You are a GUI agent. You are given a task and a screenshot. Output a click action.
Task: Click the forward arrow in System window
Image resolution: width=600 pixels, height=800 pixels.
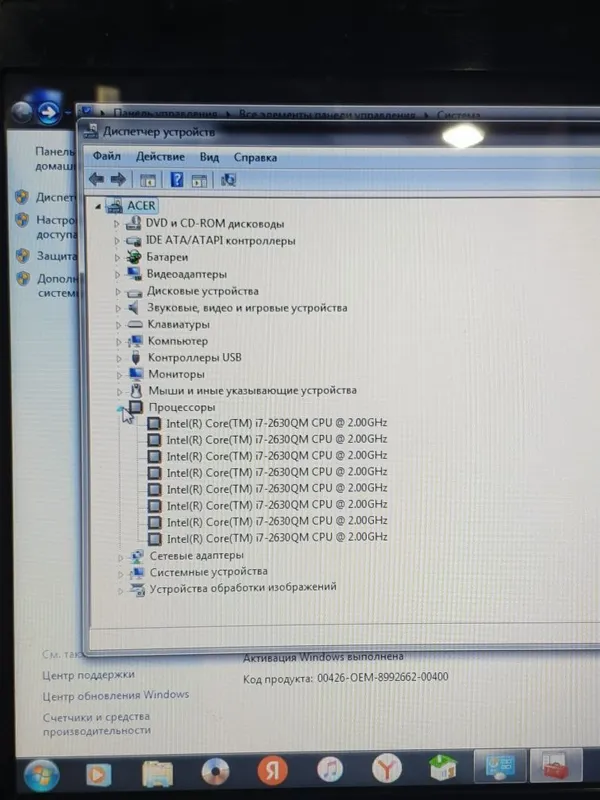(48, 111)
